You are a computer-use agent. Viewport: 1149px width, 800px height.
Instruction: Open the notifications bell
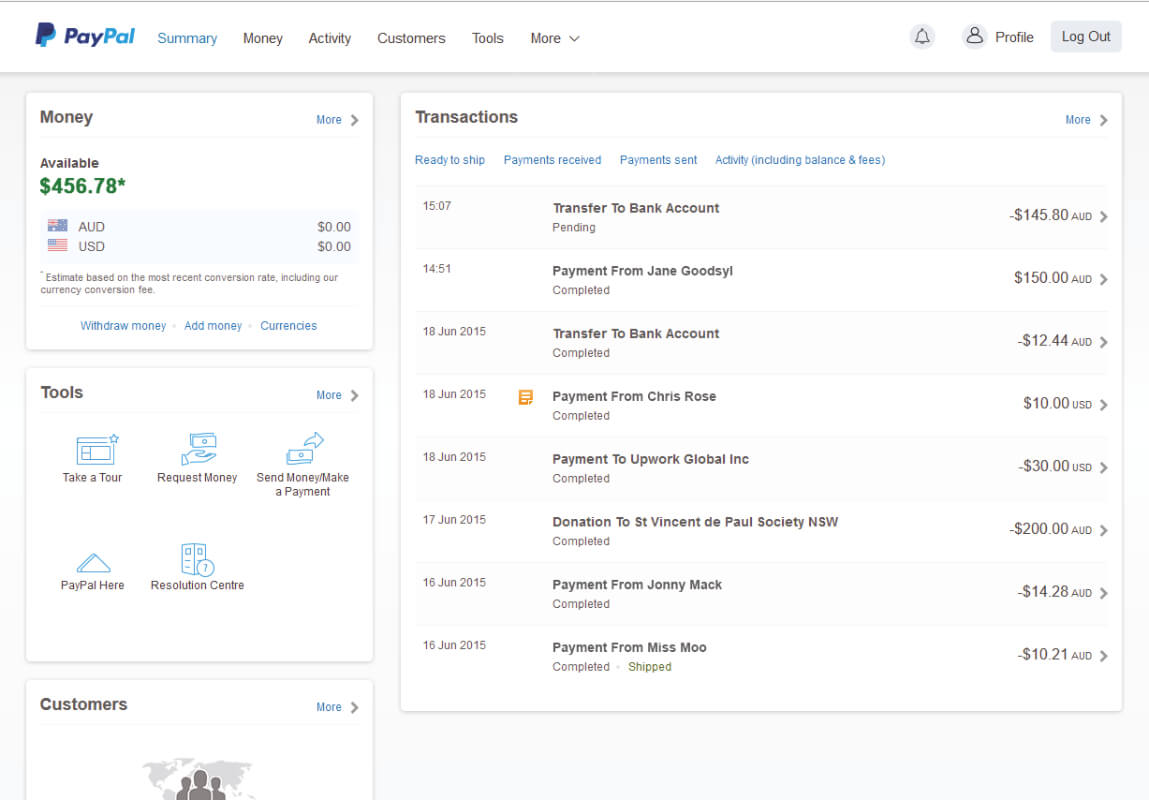click(923, 36)
